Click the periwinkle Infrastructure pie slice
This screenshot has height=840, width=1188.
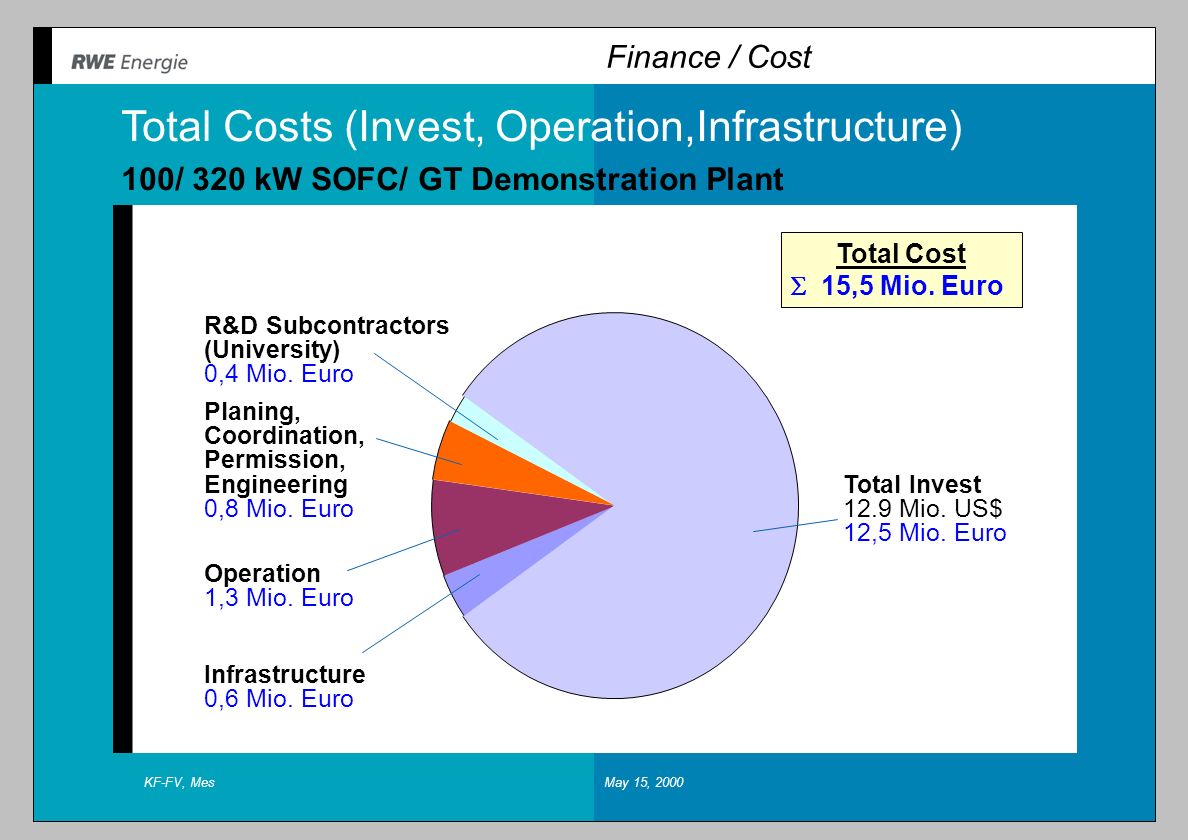click(492, 579)
